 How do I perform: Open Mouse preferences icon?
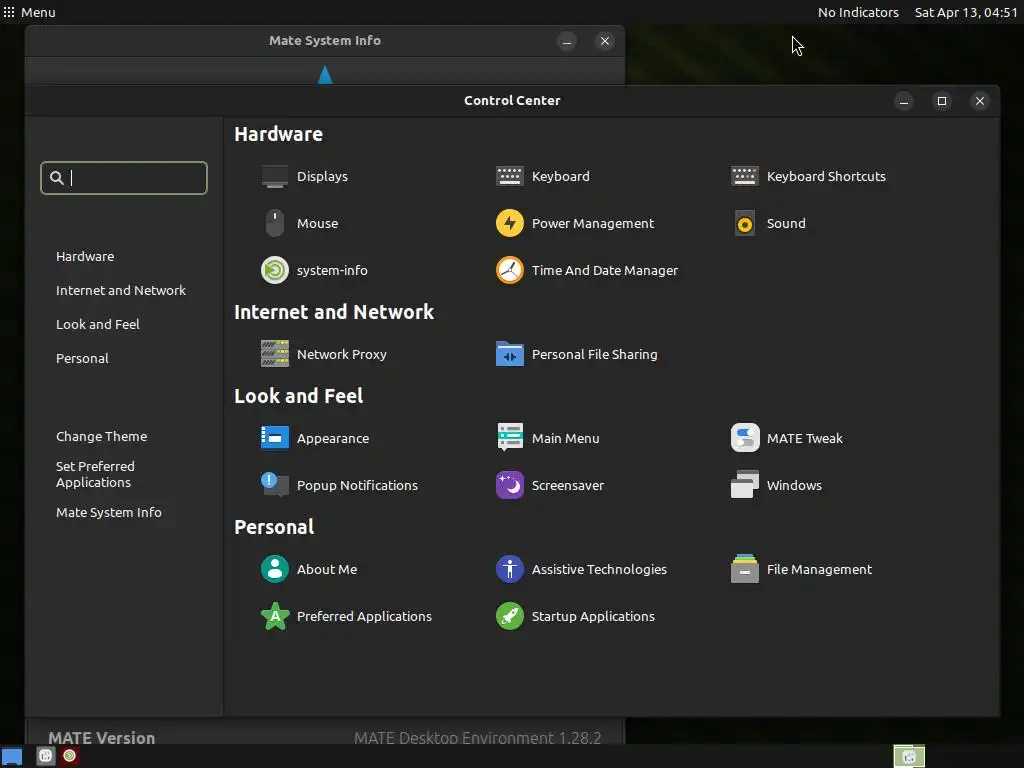coord(274,223)
